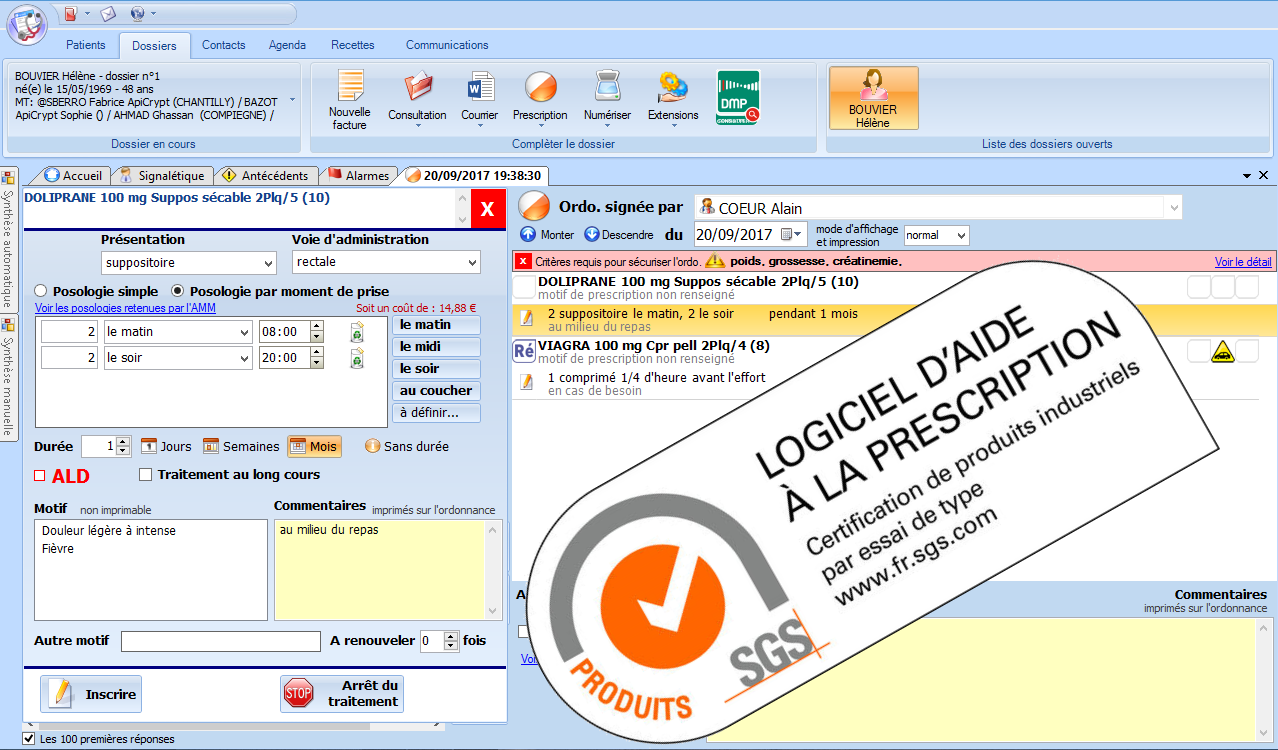Switch to the Patients ribbon tab
The width and height of the screenshot is (1278, 750).
86,45
